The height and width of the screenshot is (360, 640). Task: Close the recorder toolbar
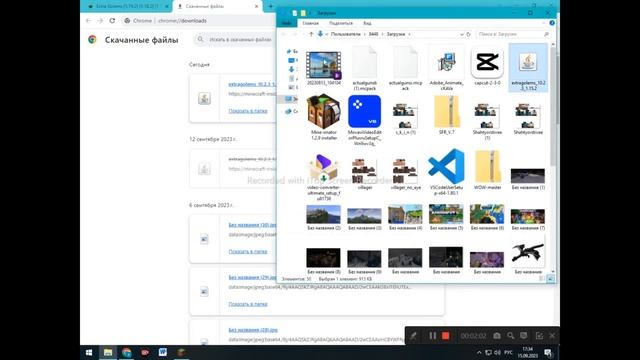pos(552,336)
